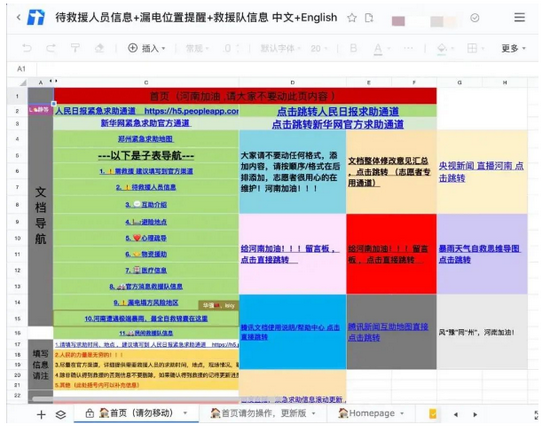The width and height of the screenshot is (550, 427).
Task: Click the right sheet tab arrow
Action: click(x=475, y=415)
